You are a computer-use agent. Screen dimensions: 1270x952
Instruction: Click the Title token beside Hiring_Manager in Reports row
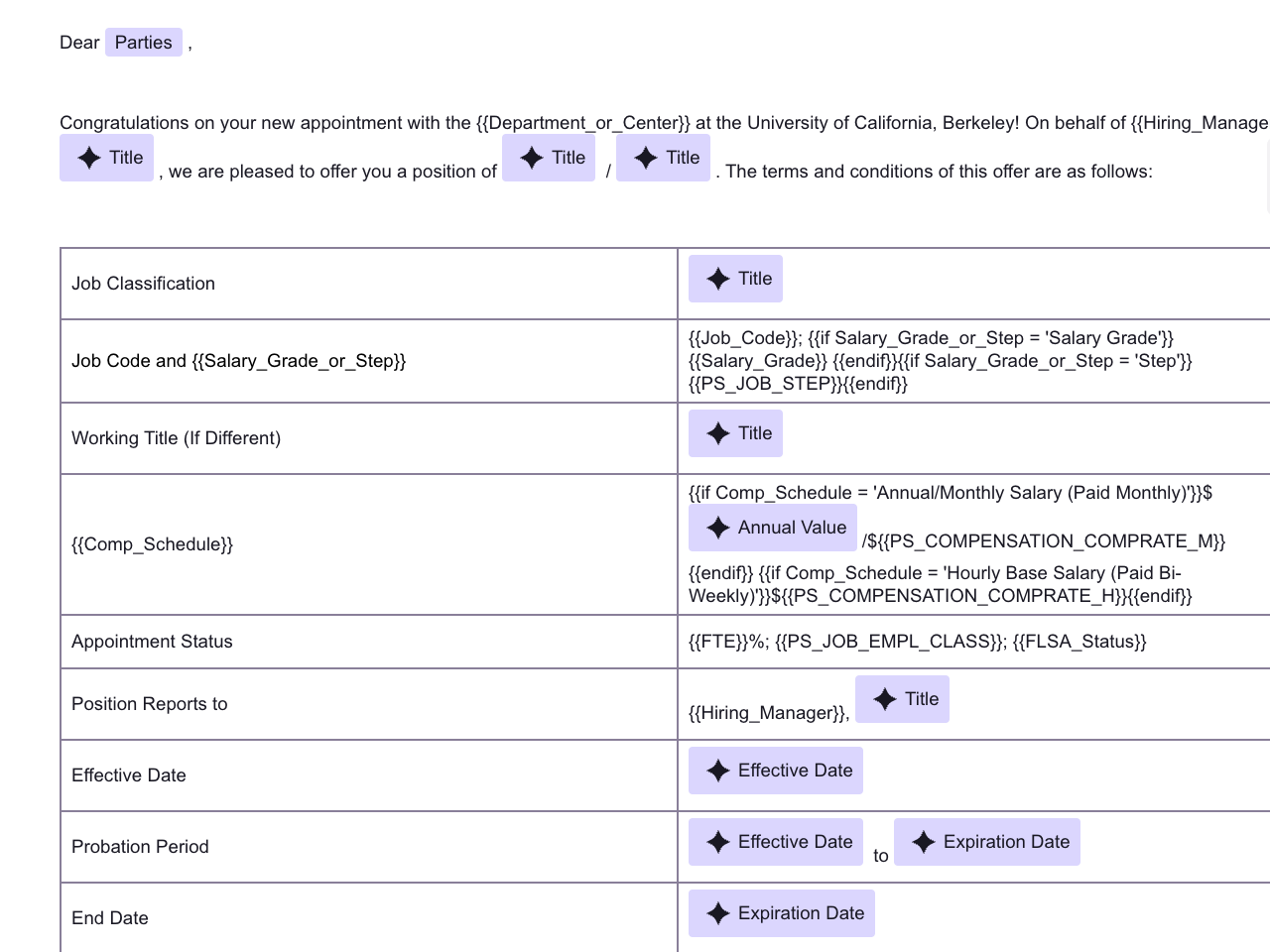[902, 699]
